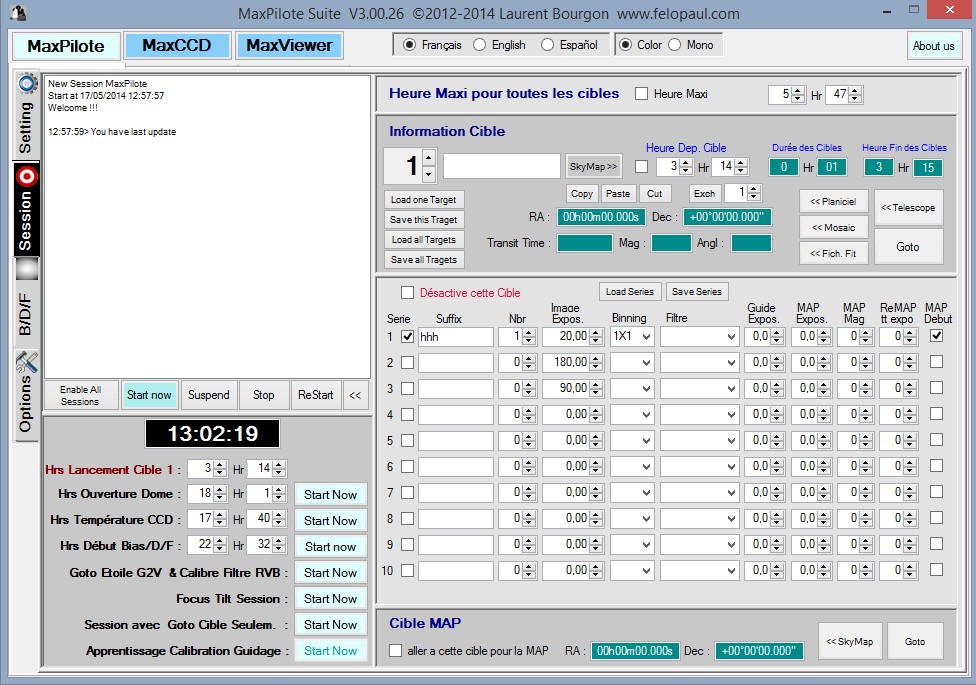Click the MaxPilote penguin icon in the title bar

[18, 12]
